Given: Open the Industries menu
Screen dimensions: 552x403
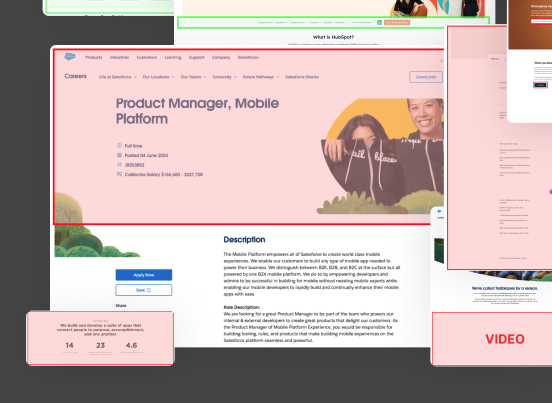Looking at the screenshot, I should pyautogui.click(x=119, y=57).
